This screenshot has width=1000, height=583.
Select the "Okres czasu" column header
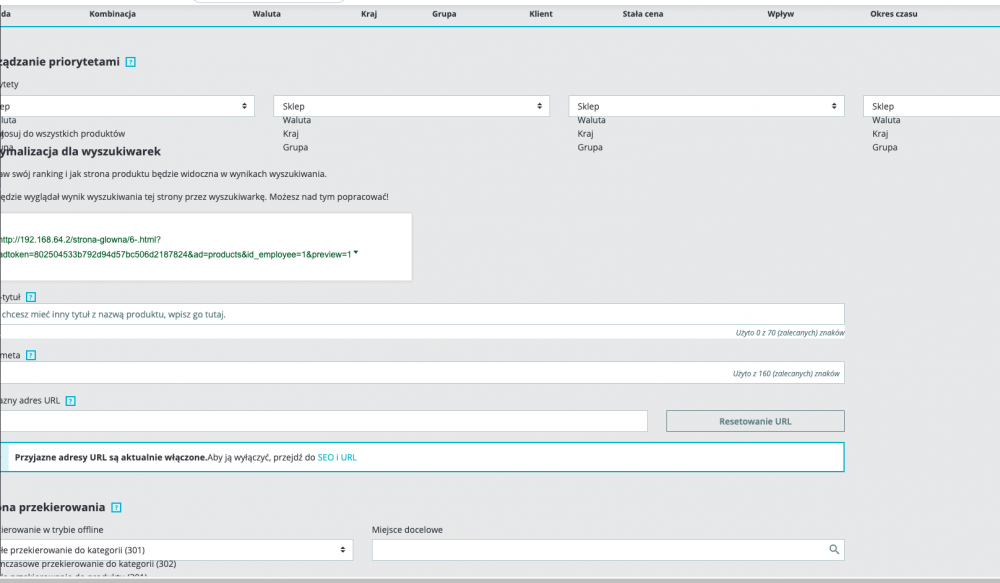[893, 13]
